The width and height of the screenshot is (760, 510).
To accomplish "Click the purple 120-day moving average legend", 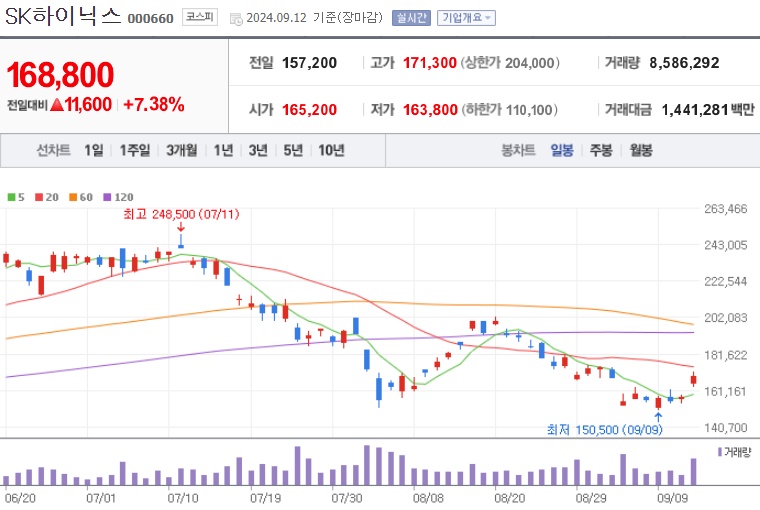I will click(x=118, y=197).
